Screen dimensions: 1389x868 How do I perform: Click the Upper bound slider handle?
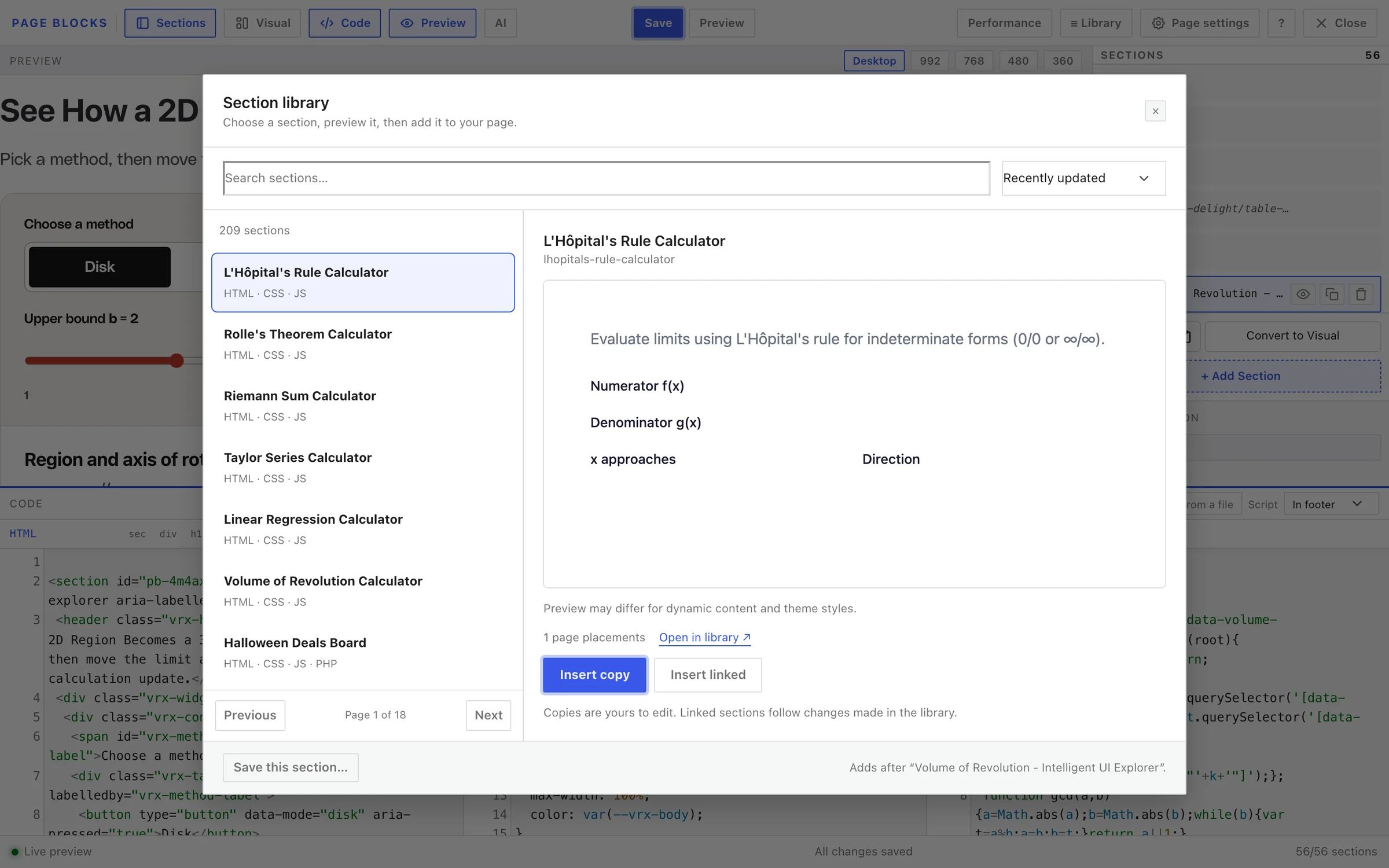(177, 361)
